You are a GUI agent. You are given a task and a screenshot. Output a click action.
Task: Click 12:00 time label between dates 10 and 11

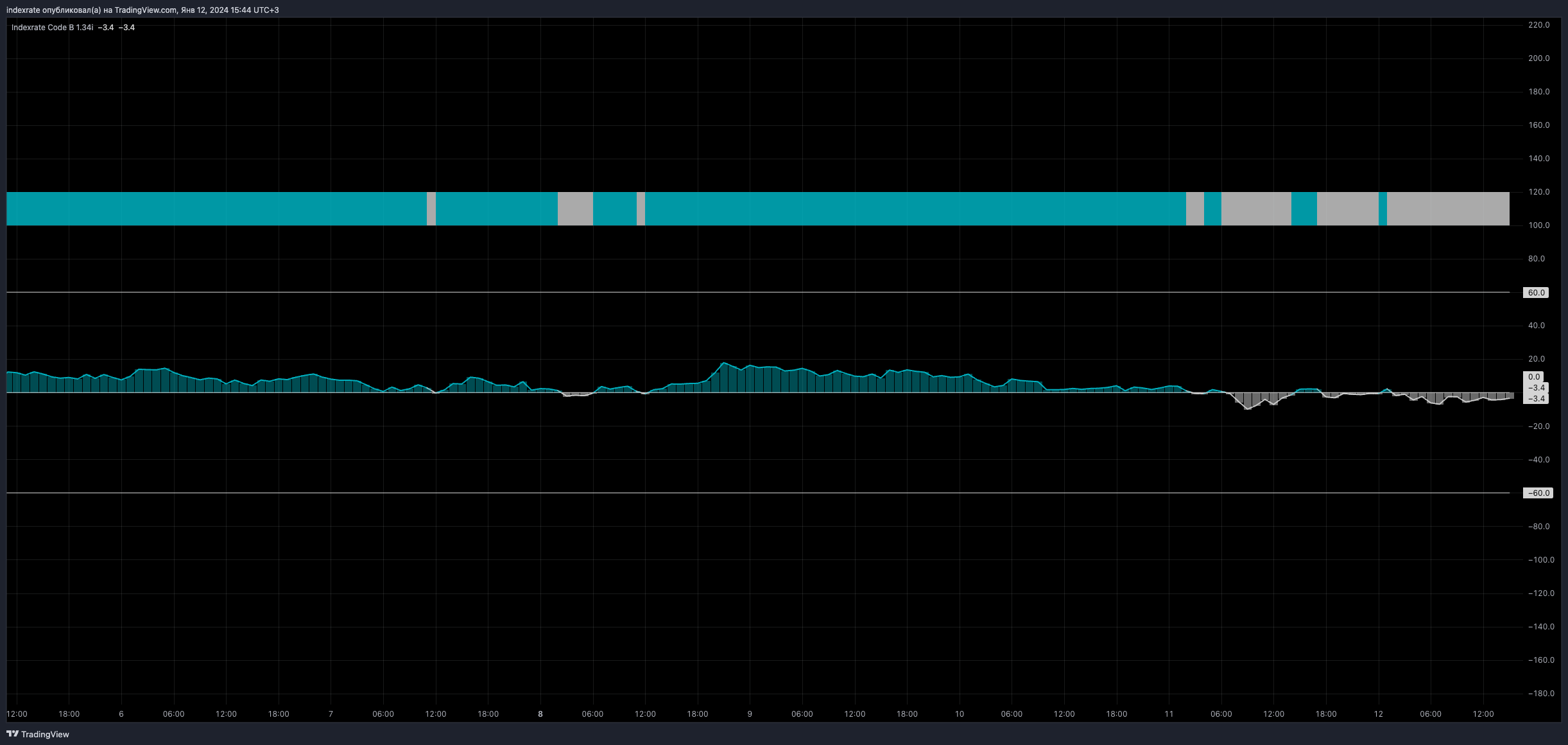pos(1064,714)
